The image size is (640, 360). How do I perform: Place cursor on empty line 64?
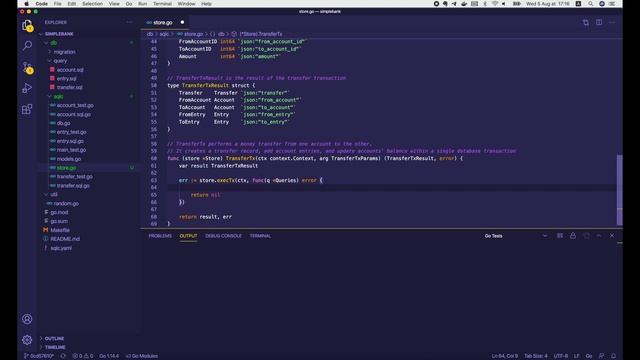pyautogui.click(x=392, y=187)
